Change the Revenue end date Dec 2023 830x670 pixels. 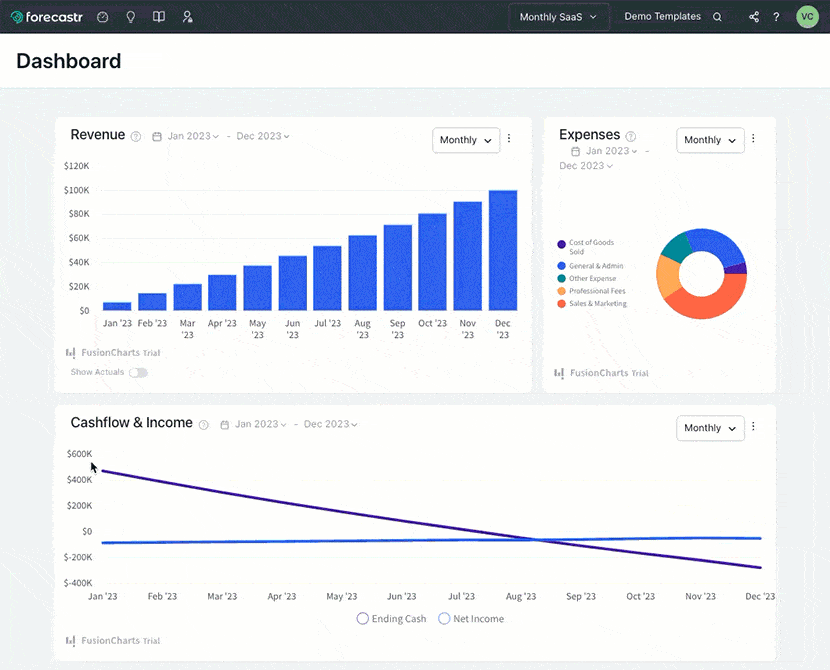(263, 136)
